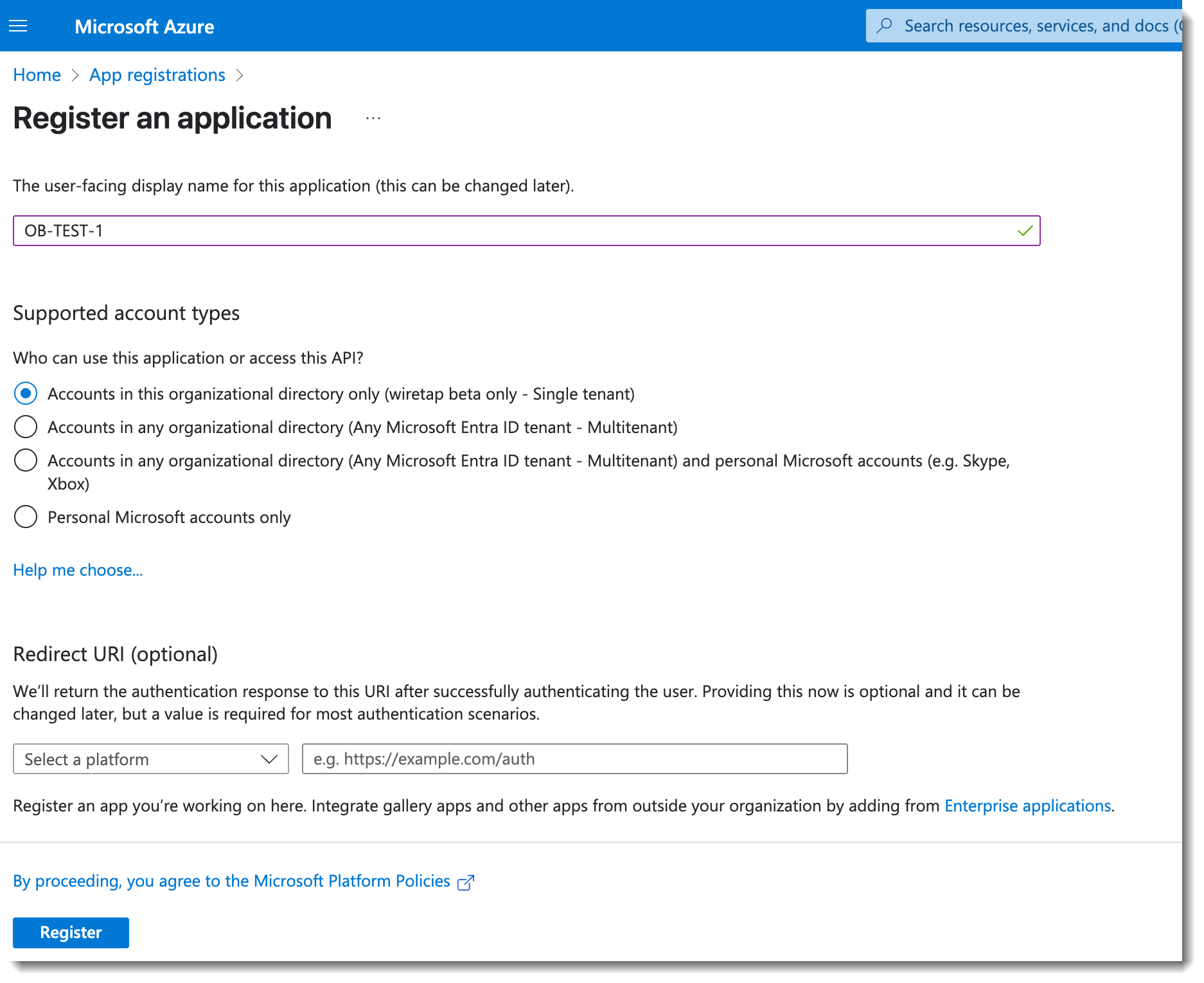Choose Personal Microsoft accounts only
This screenshot has width=1204, height=983.
pyautogui.click(x=26, y=517)
